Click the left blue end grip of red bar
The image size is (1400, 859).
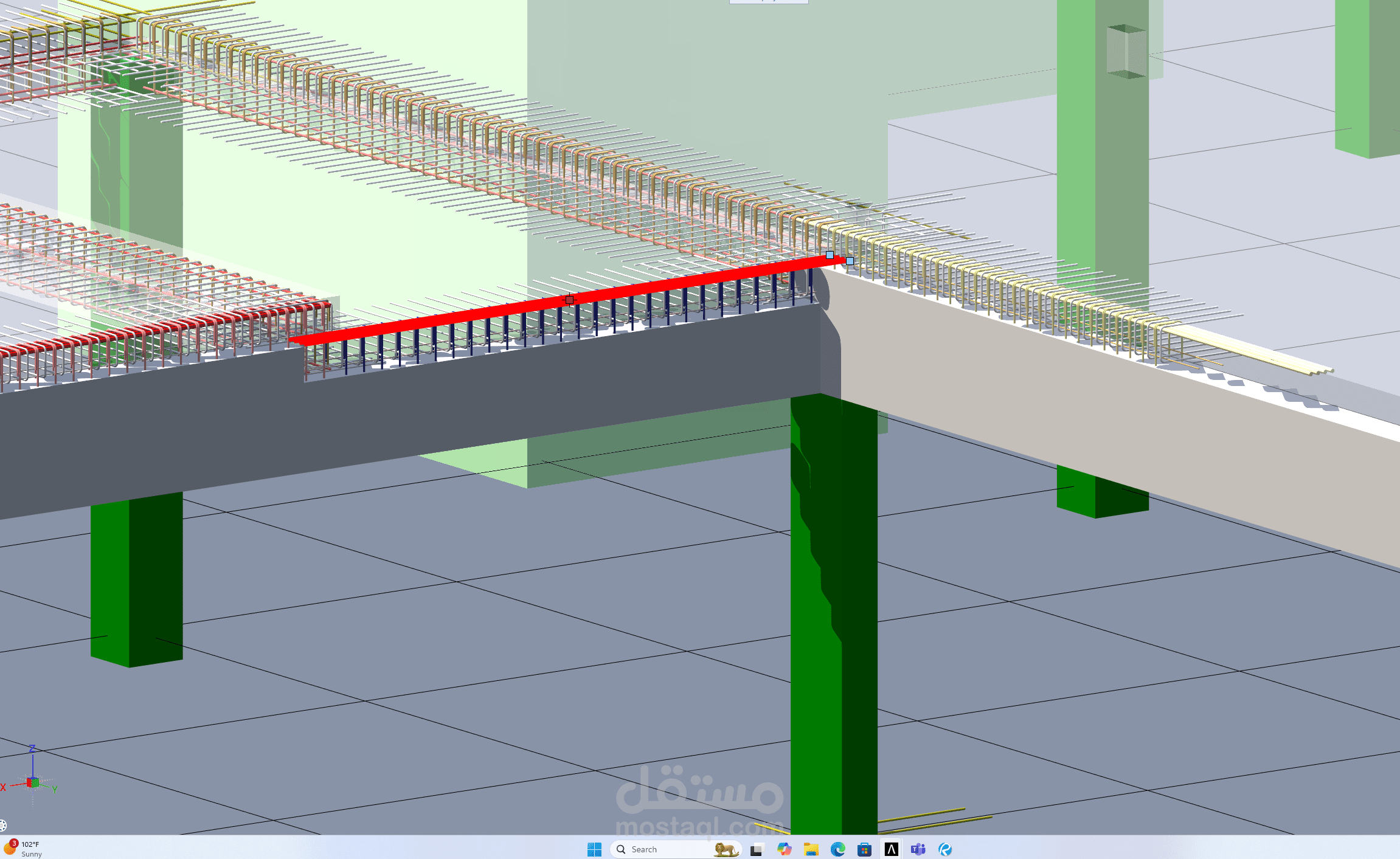click(x=830, y=255)
